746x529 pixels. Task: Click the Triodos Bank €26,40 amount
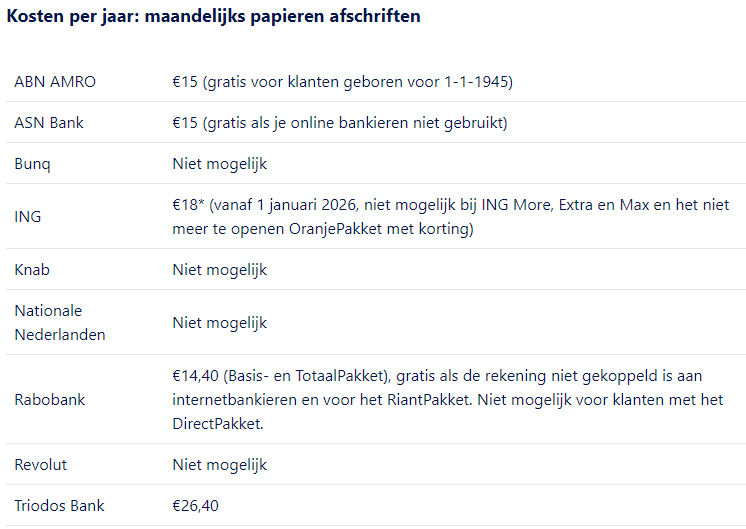coord(196,506)
